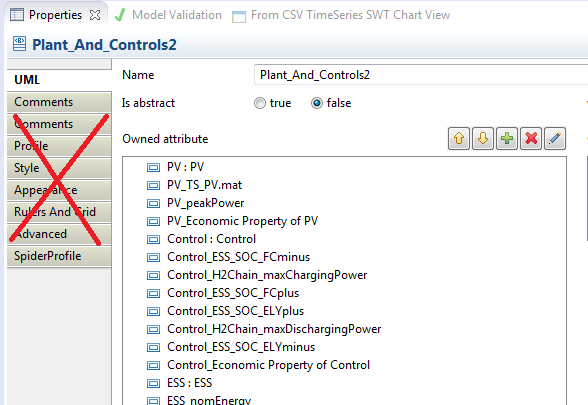Delete owned attribute with red X icon

(x=531, y=139)
